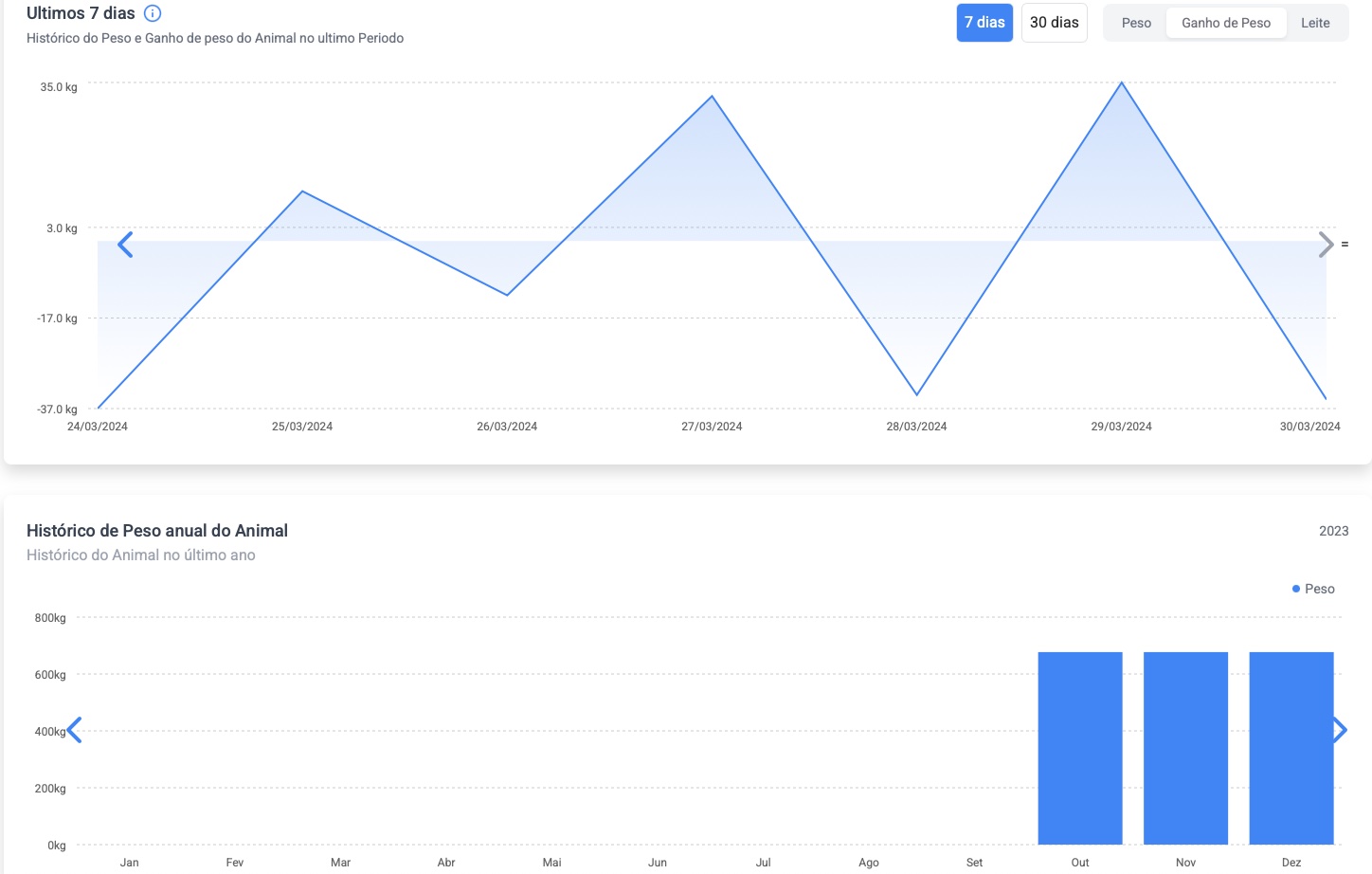Click the 30/03/2024 axis label
Viewport: 1372px width, 874px height.
pyautogui.click(x=1309, y=427)
